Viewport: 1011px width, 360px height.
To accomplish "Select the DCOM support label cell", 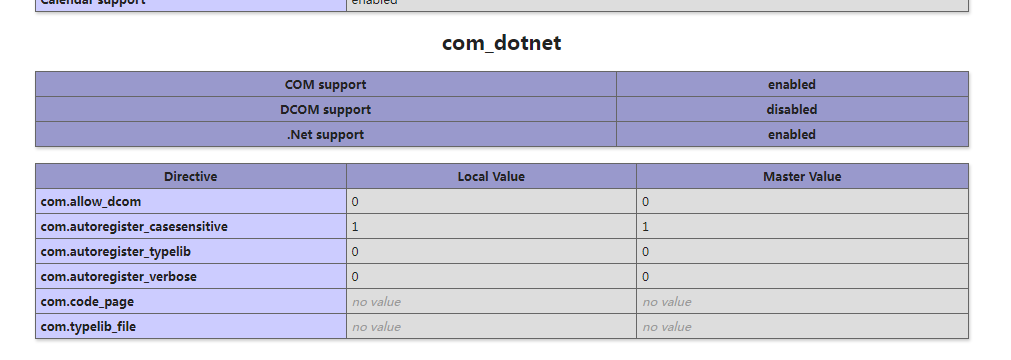I will point(326,110).
